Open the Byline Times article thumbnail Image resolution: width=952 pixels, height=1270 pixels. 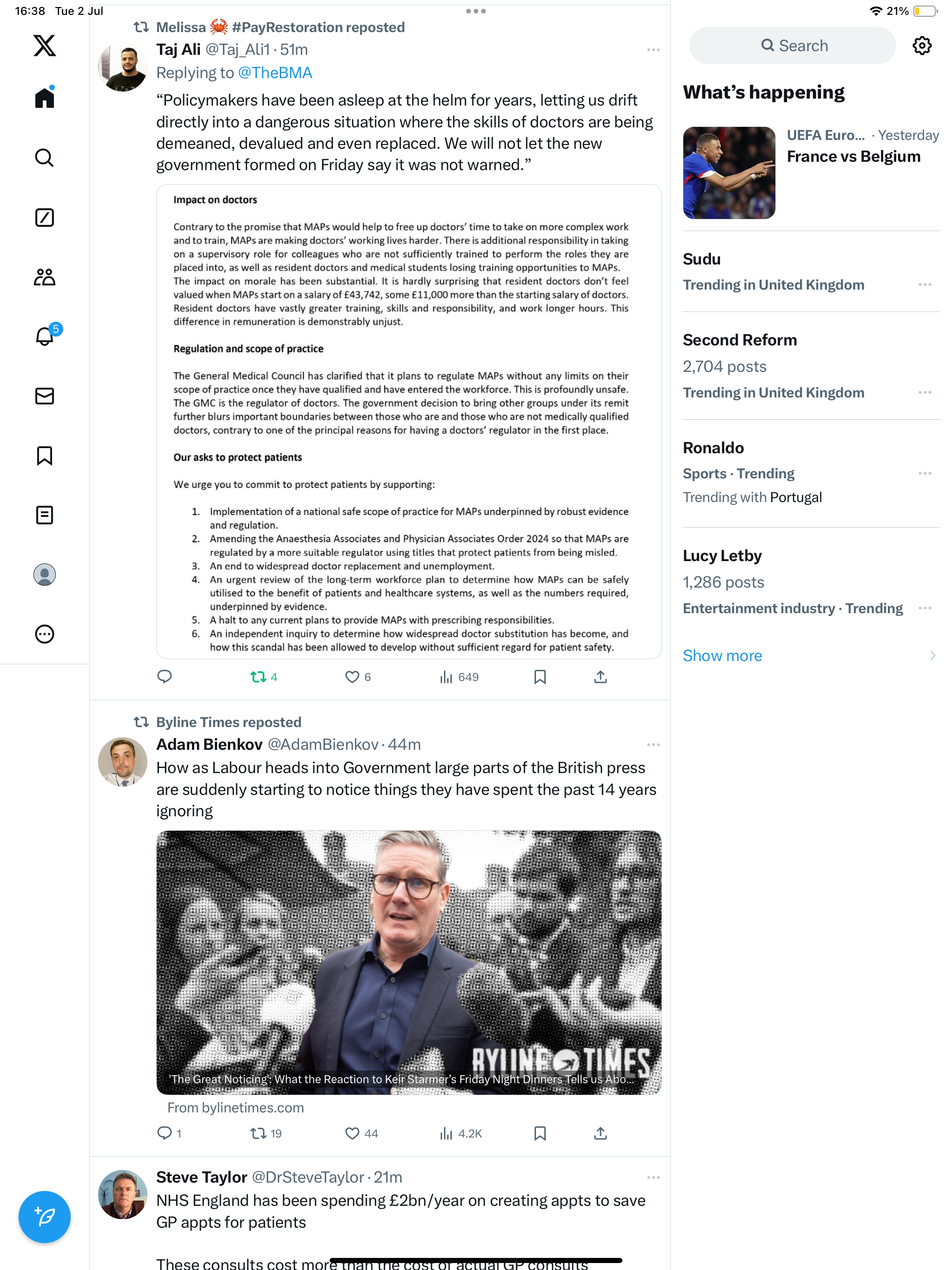(x=409, y=962)
